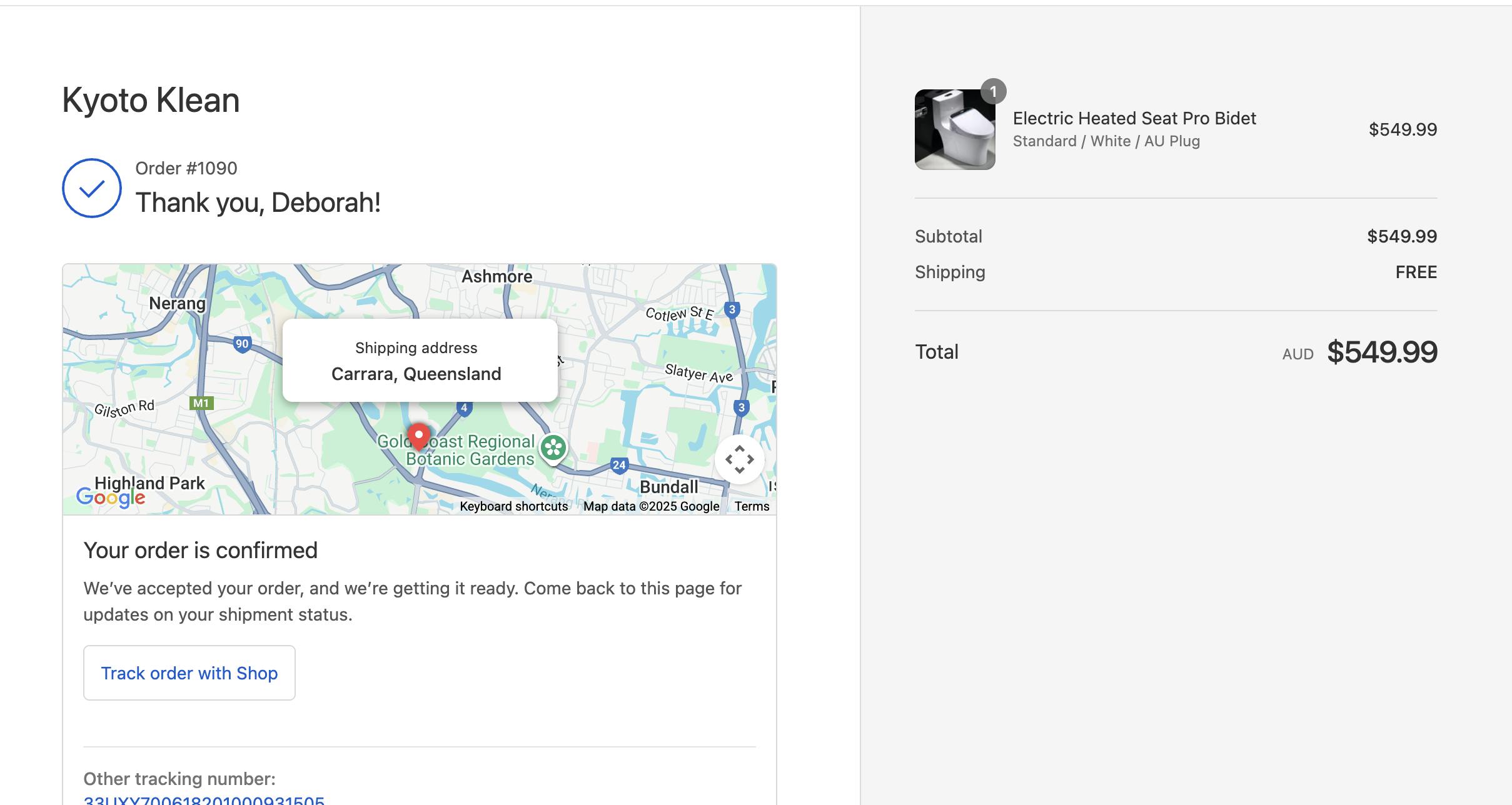The height and width of the screenshot is (805, 1512).
Task: Click Electric Heated Seat Pro Bidet title
Action: 1134,118
